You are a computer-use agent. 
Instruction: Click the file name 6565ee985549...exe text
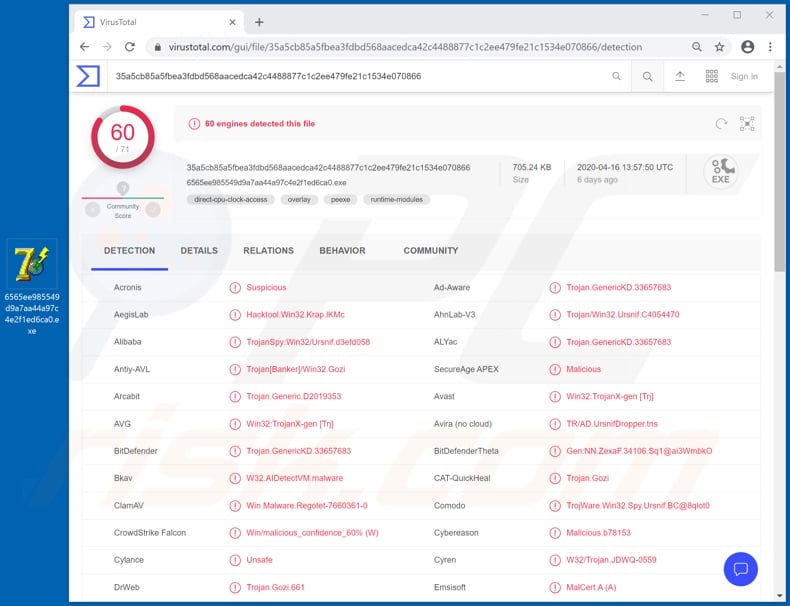click(x=267, y=182)
